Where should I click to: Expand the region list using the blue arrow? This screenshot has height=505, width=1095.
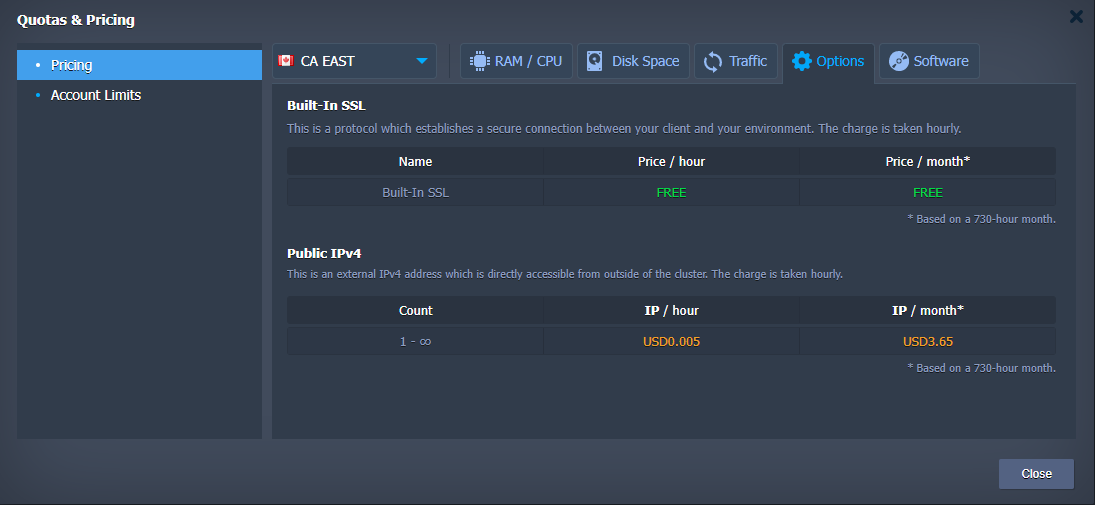pyautogui.click(x=422, y=61)
